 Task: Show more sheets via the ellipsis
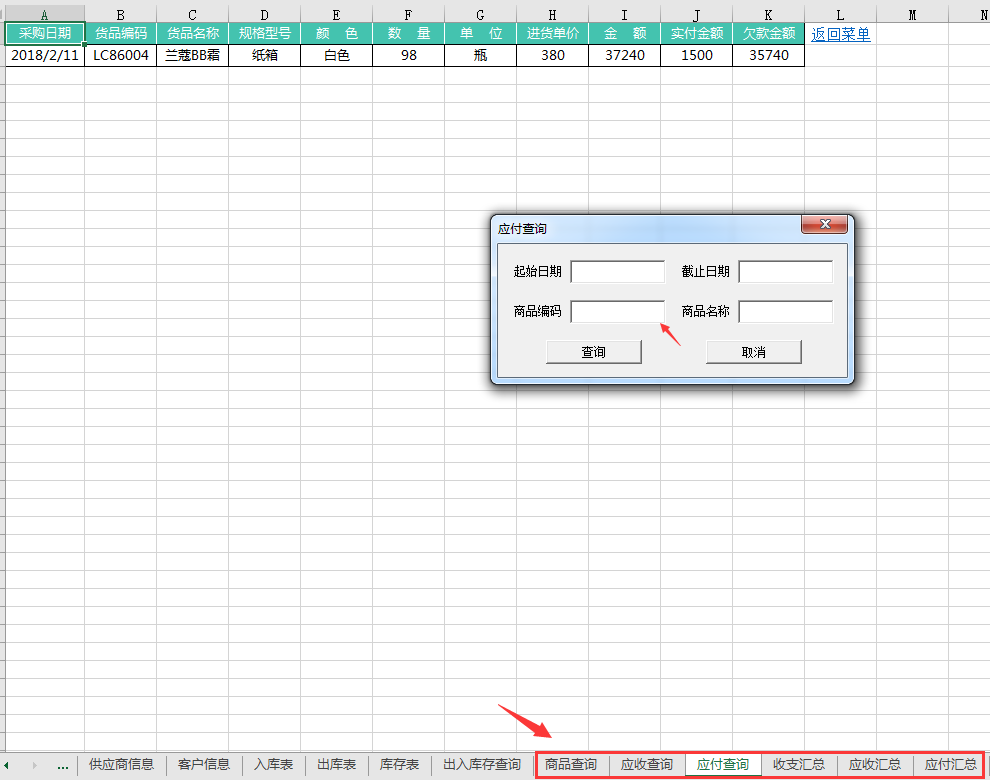click(x=63, y=765)
